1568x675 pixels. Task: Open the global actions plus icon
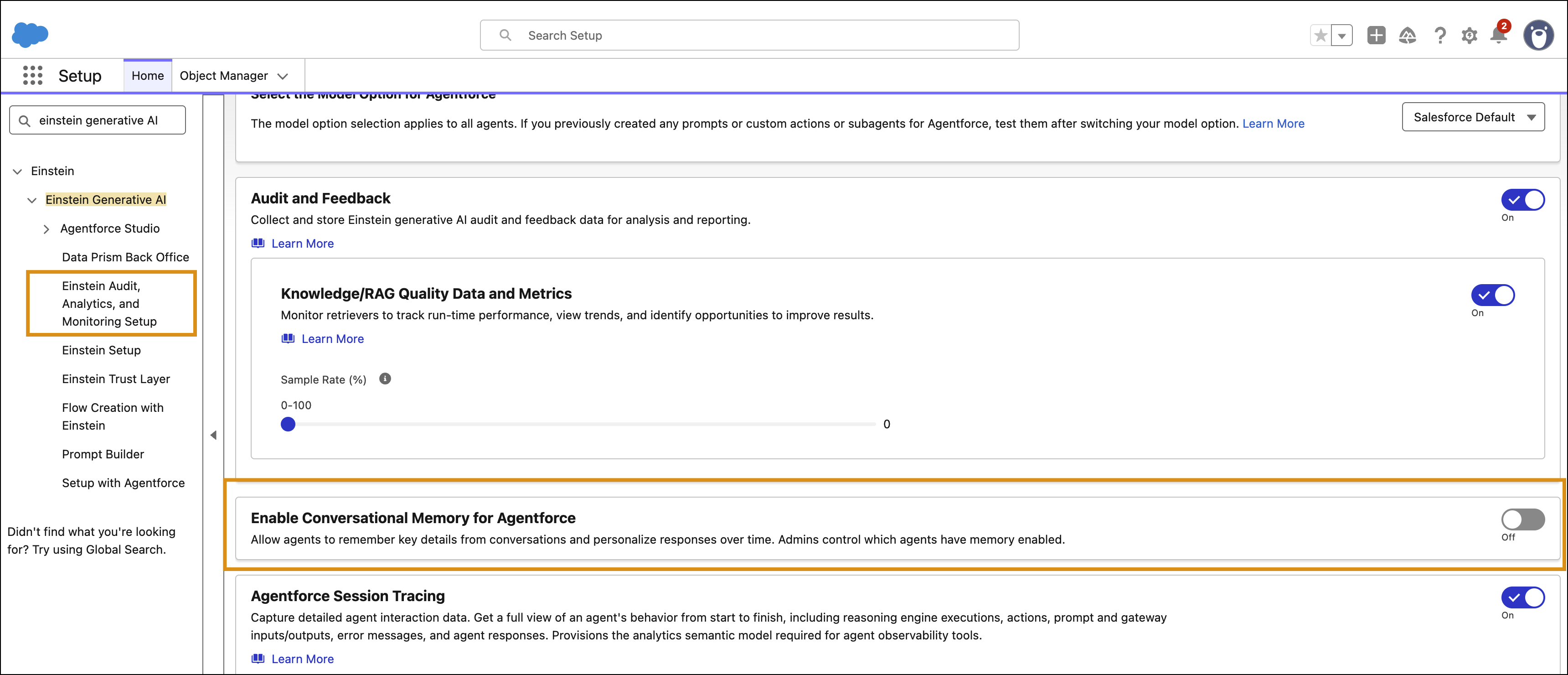1376,35
